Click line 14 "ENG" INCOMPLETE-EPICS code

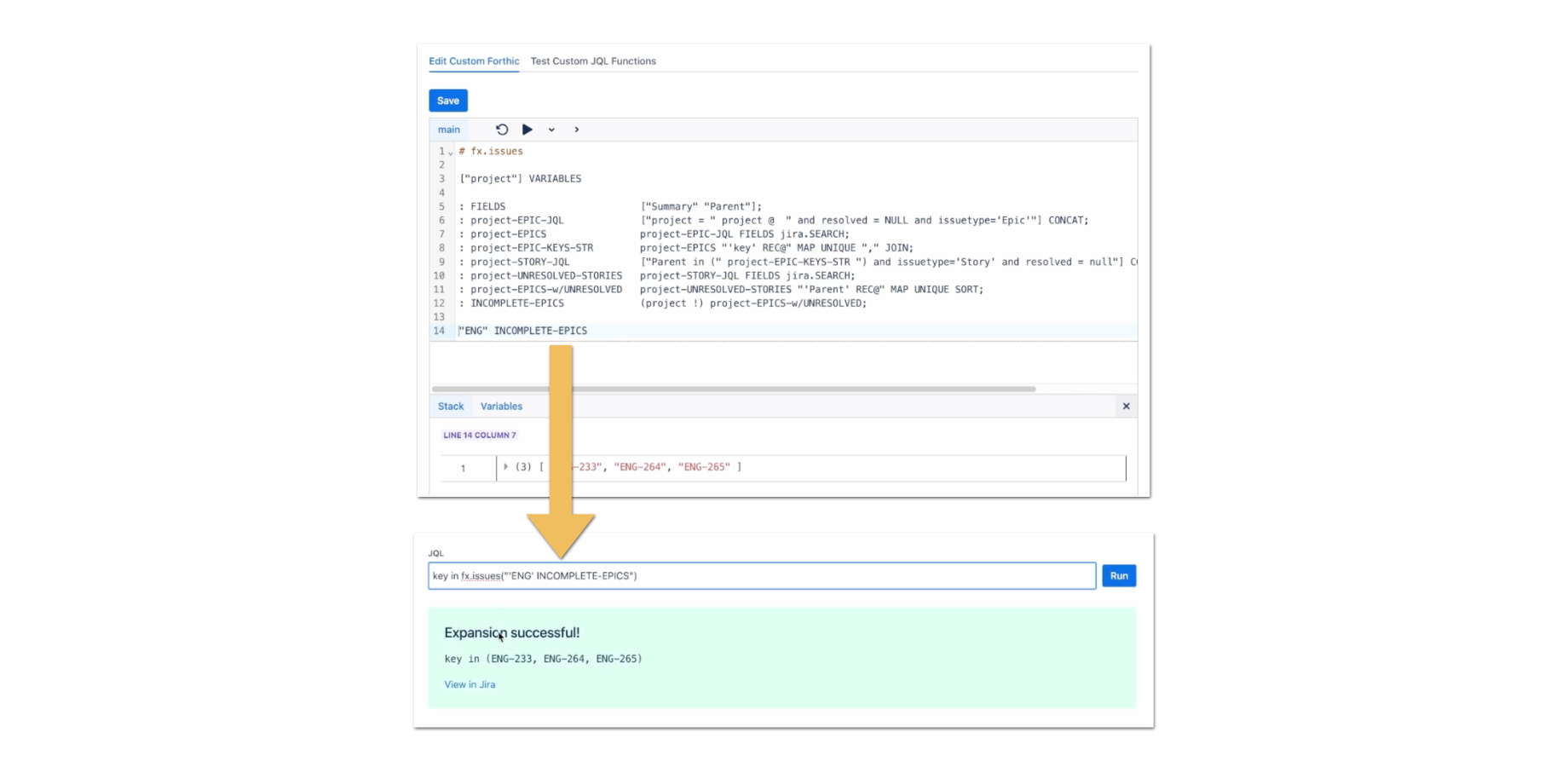pyautogui.click(x=522, y=331)
